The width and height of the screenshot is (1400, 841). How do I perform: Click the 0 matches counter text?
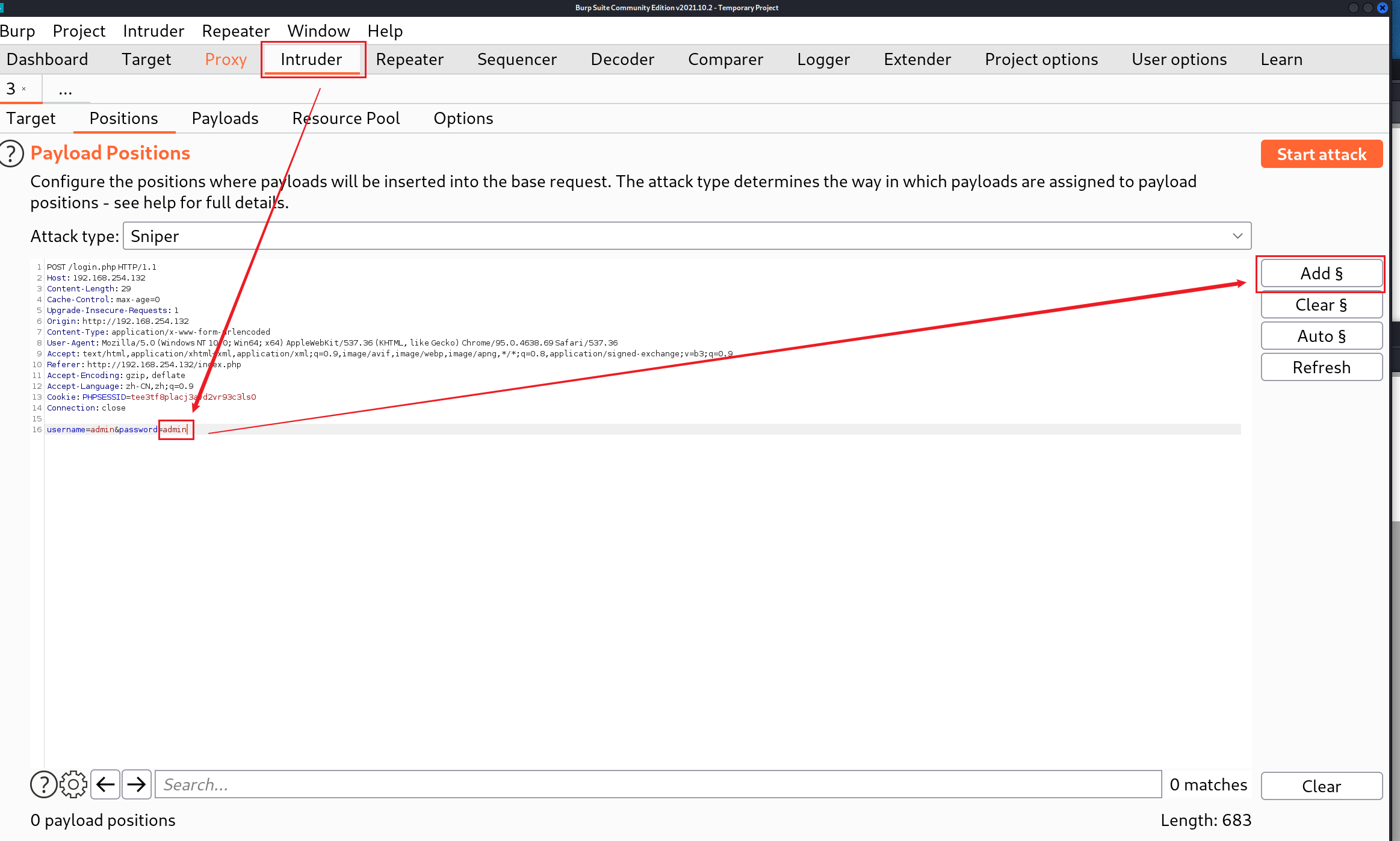coord(1208,784)
